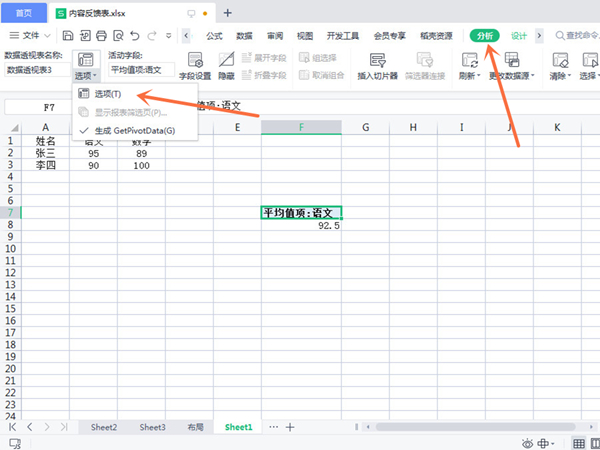The width and height of the screenshot is (600, 450).
Task: Click the Undo arrow icon
Action: pos(135,36)
